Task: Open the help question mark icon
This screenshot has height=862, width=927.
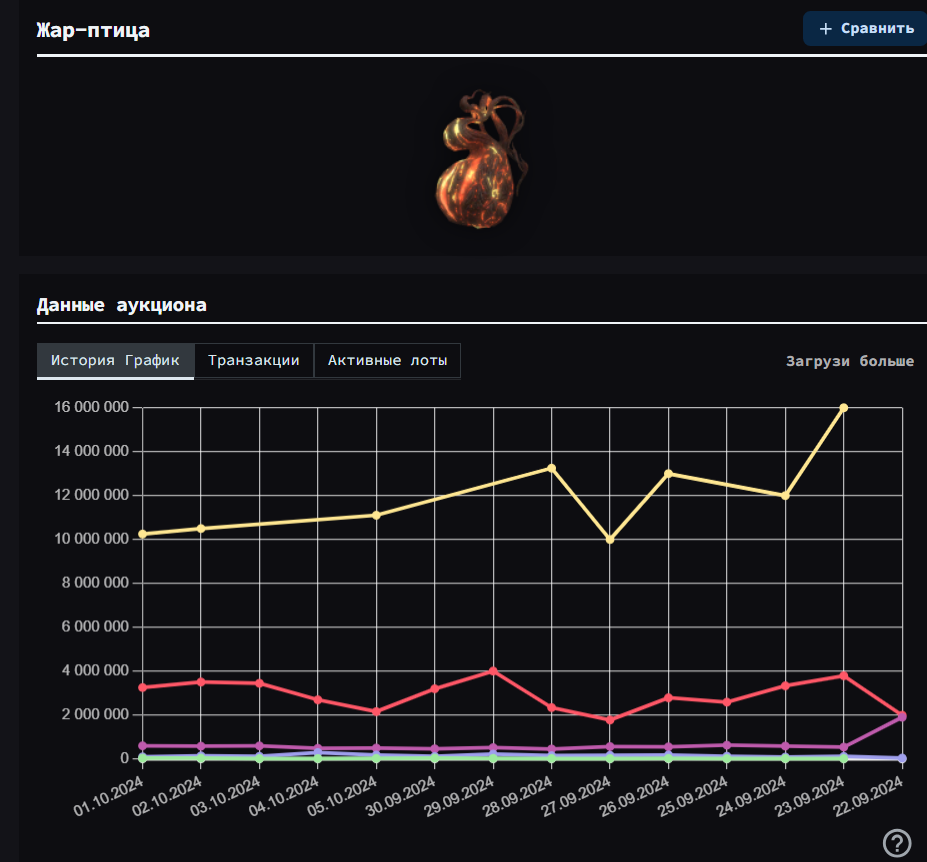Action: tap(897, 842)
